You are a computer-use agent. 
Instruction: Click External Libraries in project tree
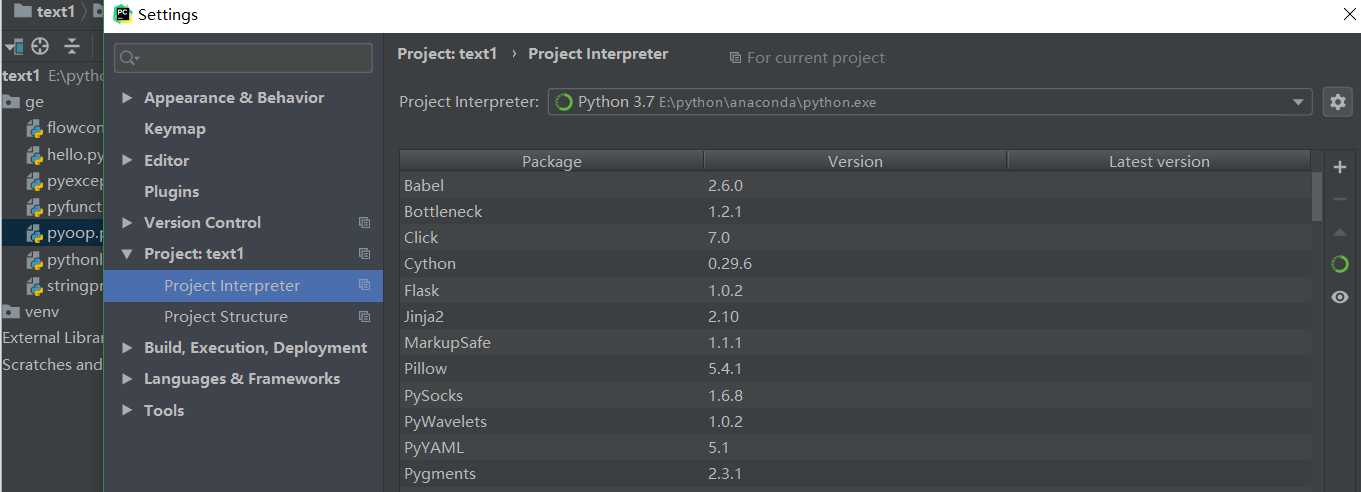pyautogui.click(x=53, y=338)
